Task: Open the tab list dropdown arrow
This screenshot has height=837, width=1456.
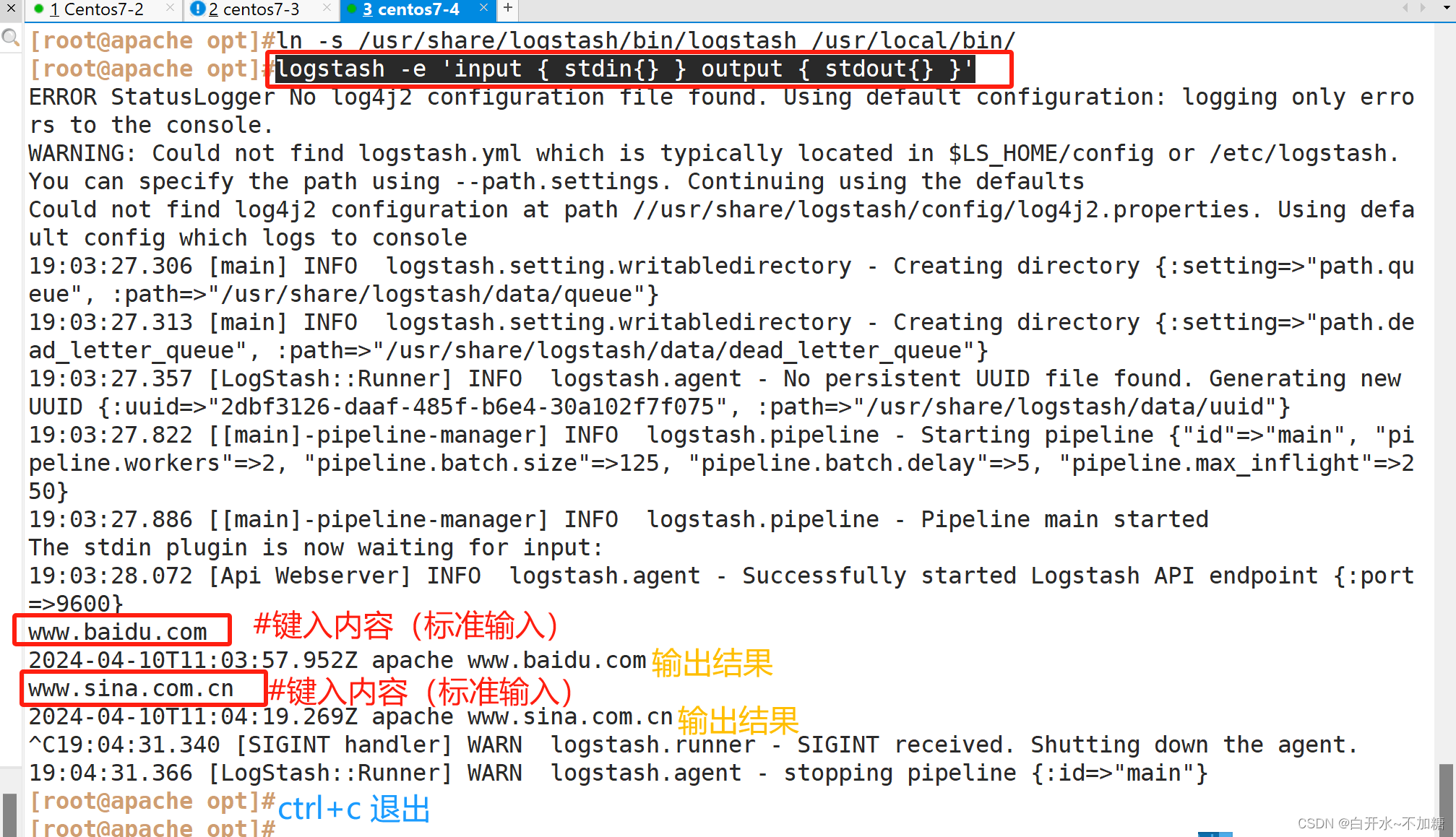Action: 1447,8
